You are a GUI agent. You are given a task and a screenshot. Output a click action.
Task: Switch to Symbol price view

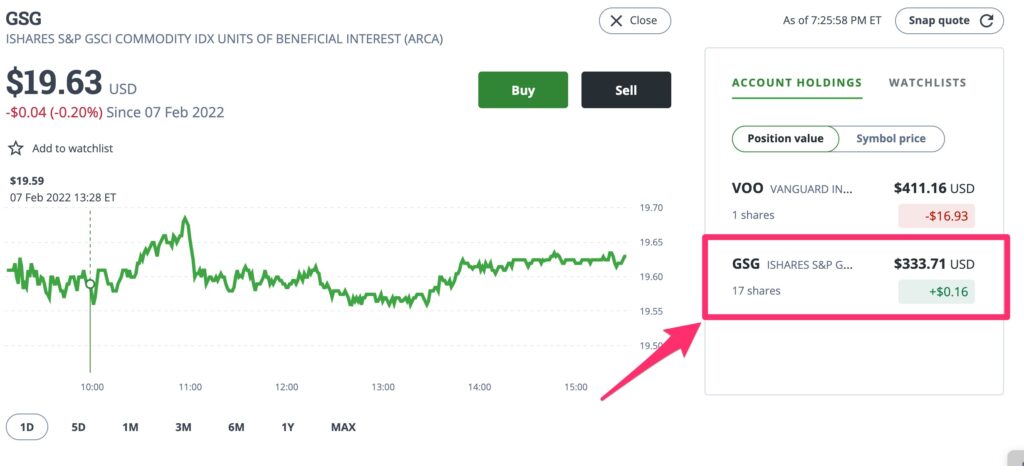pos(891,138)
